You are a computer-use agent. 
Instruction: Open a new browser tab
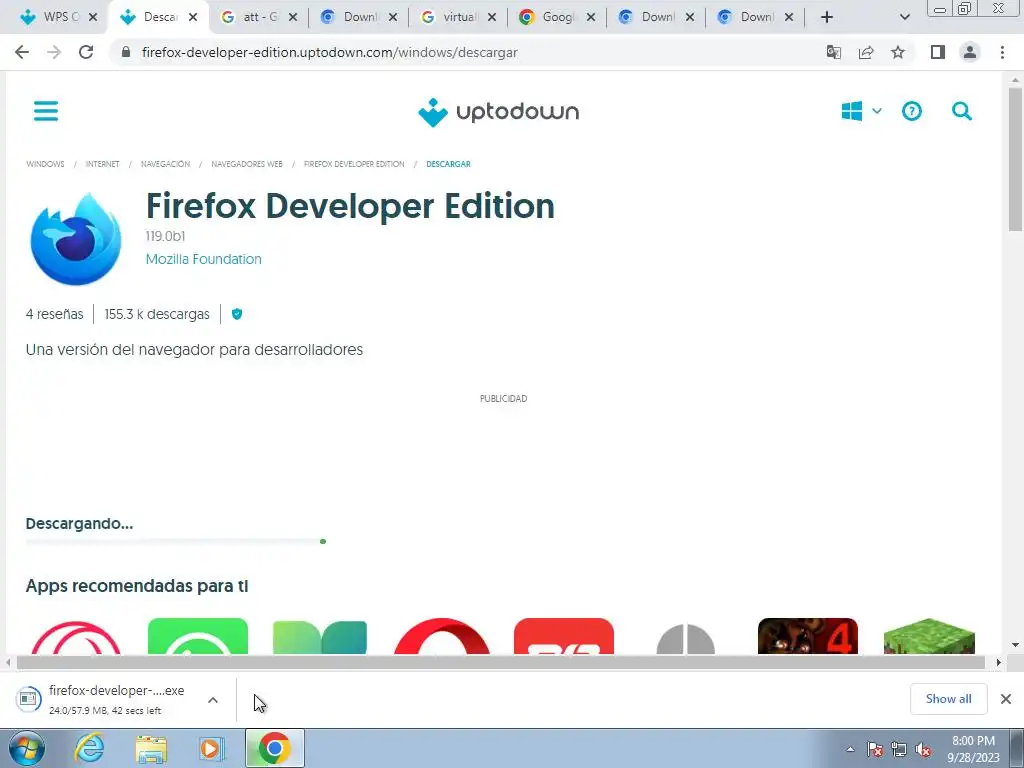coord(827,17)
